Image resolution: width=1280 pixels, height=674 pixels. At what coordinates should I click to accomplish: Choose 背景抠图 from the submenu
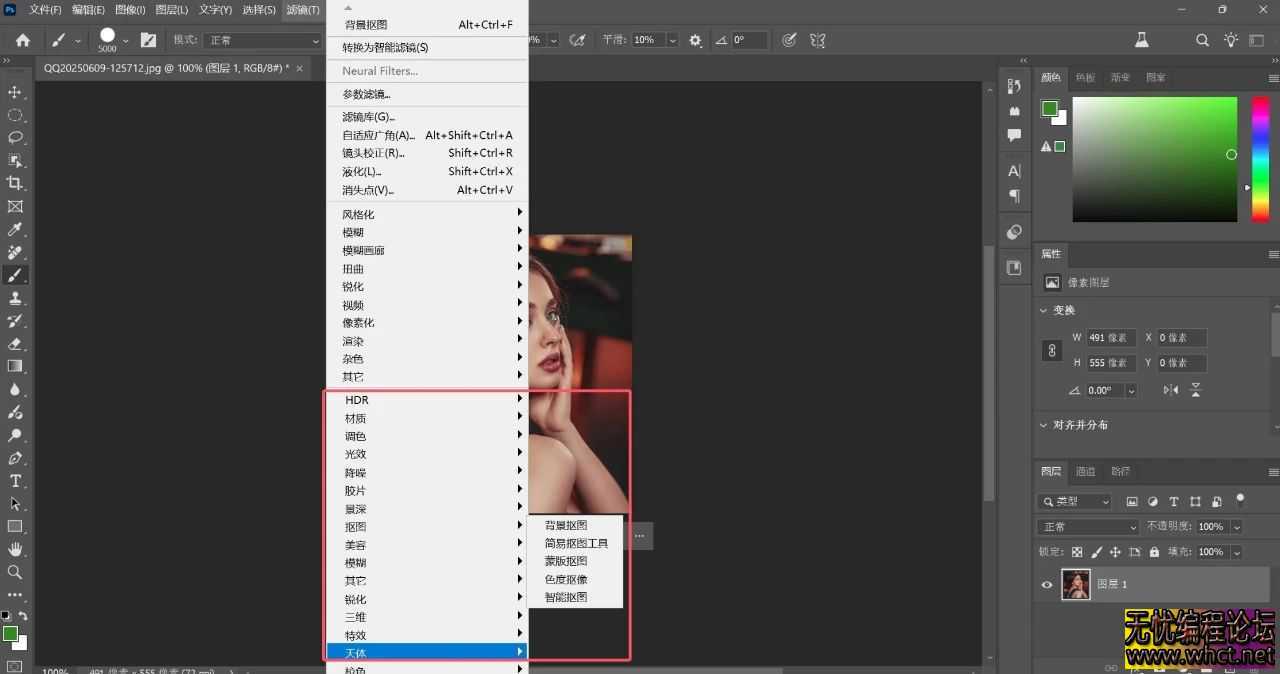565,524
